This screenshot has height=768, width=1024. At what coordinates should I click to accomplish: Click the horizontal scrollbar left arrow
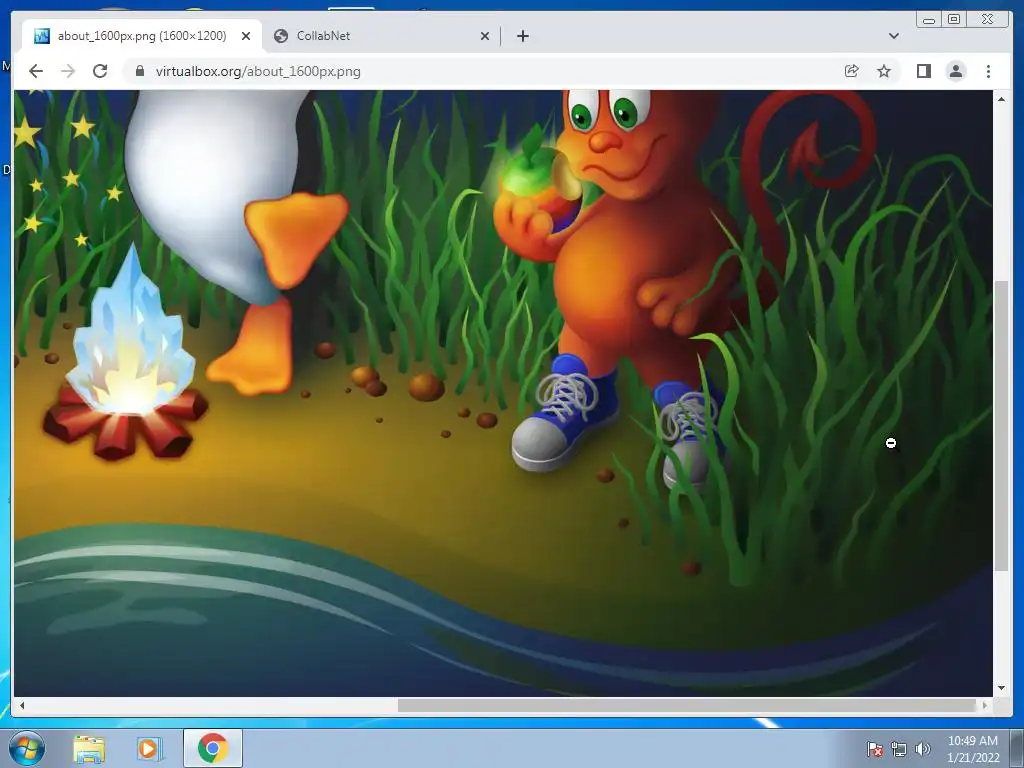pos(22,705)
